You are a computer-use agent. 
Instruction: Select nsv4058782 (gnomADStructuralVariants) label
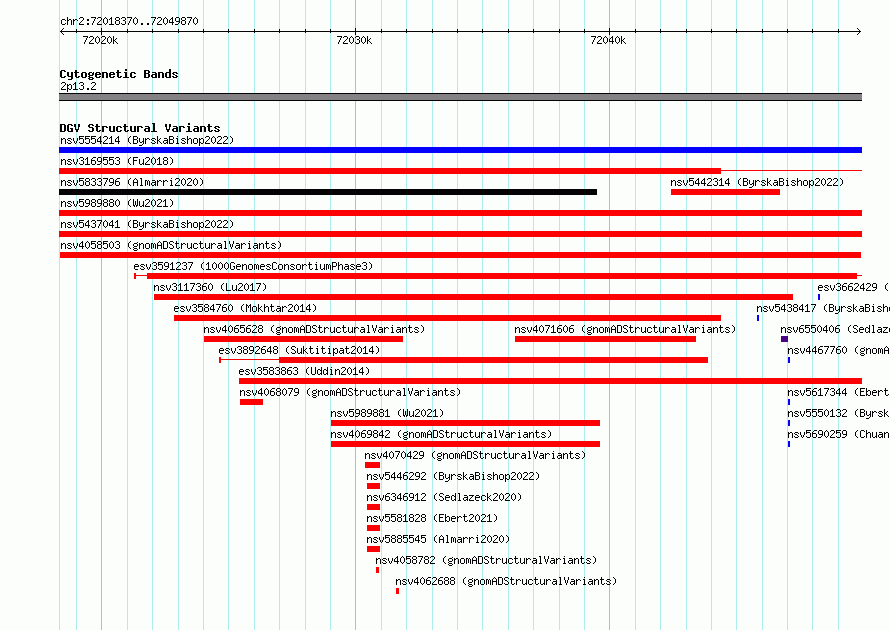486,560
